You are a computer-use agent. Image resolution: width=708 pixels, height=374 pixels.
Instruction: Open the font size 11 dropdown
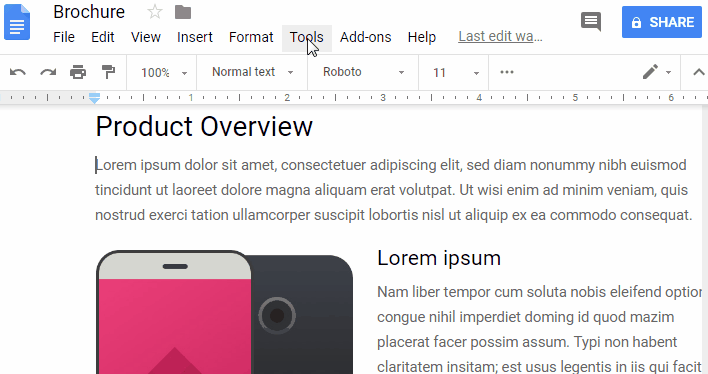click(x=455, y=73)
